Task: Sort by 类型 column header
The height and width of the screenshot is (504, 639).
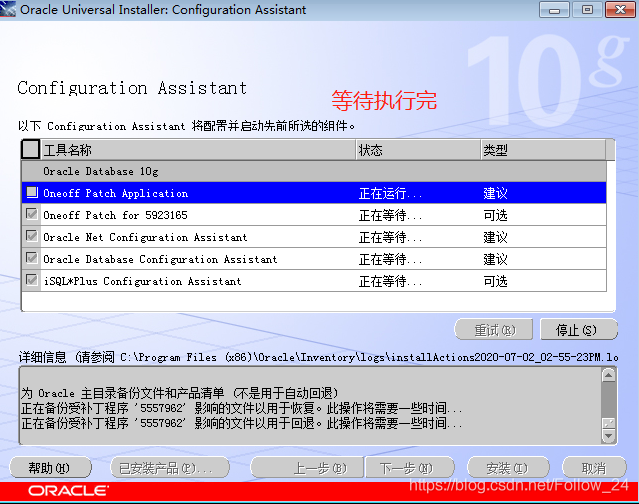Action: click(543, 150)
